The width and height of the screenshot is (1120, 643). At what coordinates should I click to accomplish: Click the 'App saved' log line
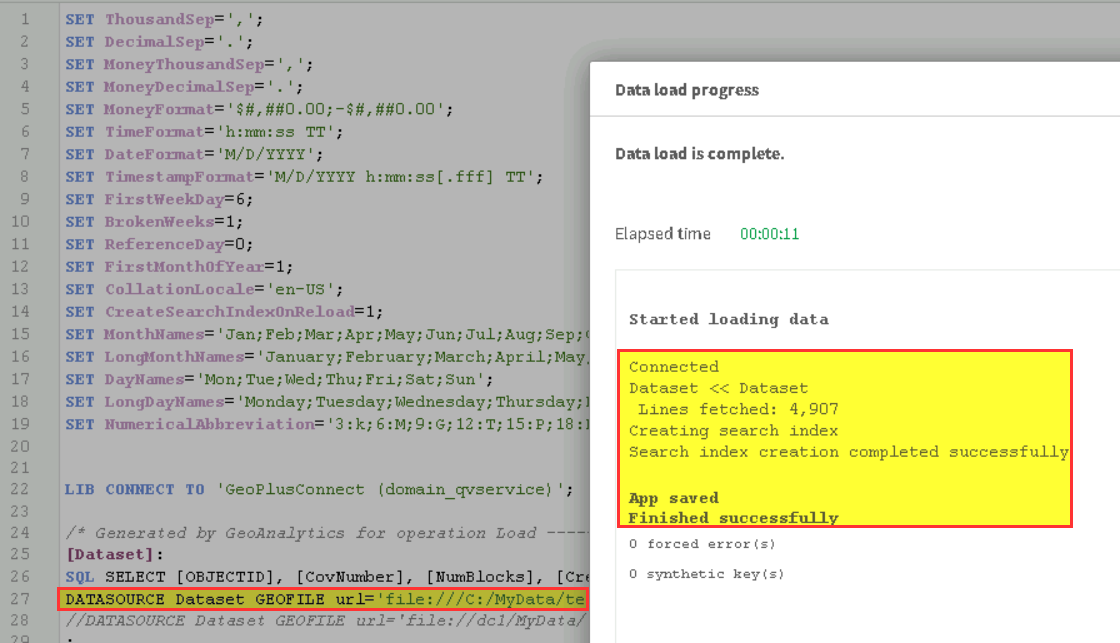click(673, 498)
